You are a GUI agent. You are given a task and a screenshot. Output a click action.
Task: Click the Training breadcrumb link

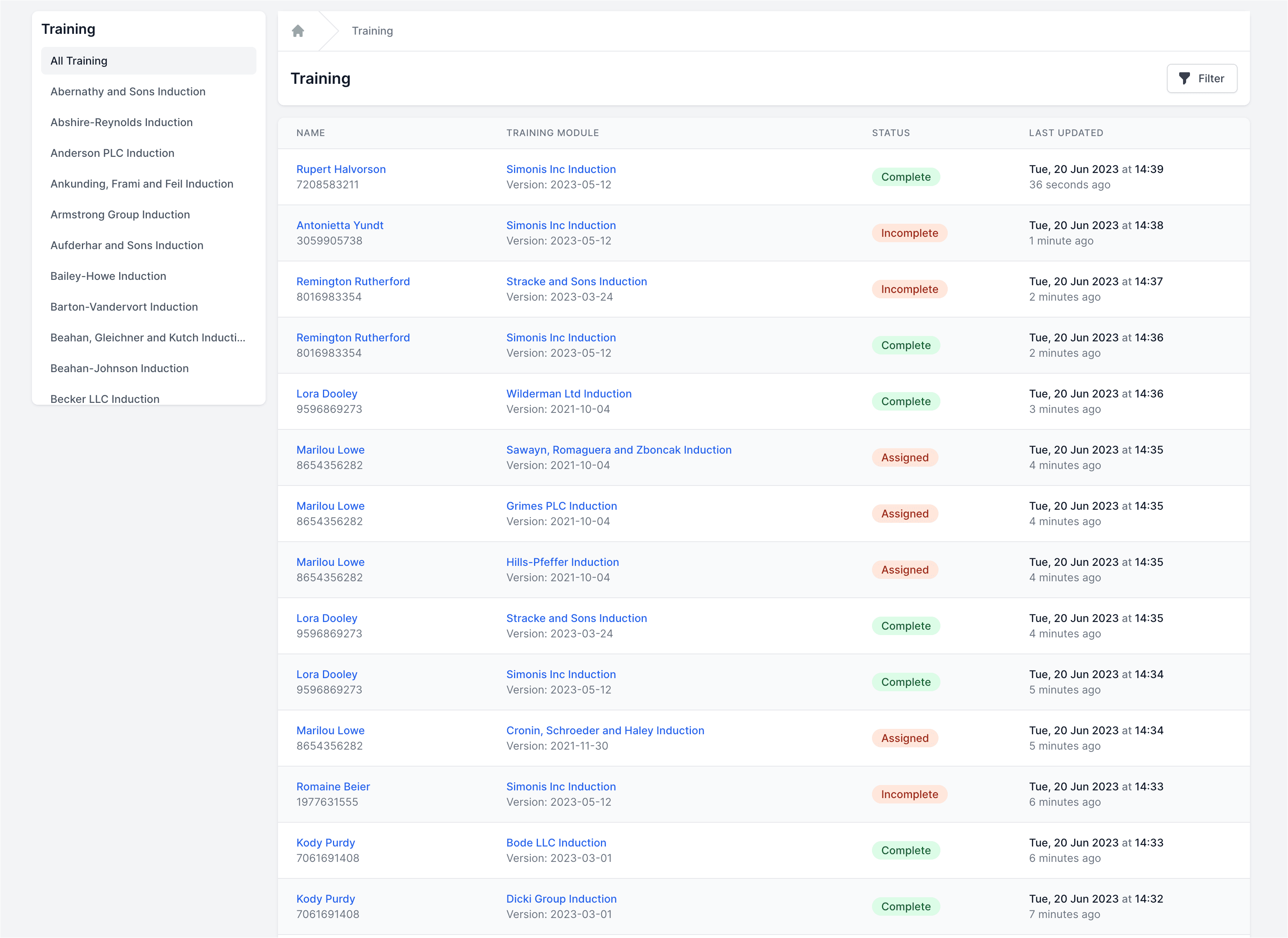pos(372,31)
